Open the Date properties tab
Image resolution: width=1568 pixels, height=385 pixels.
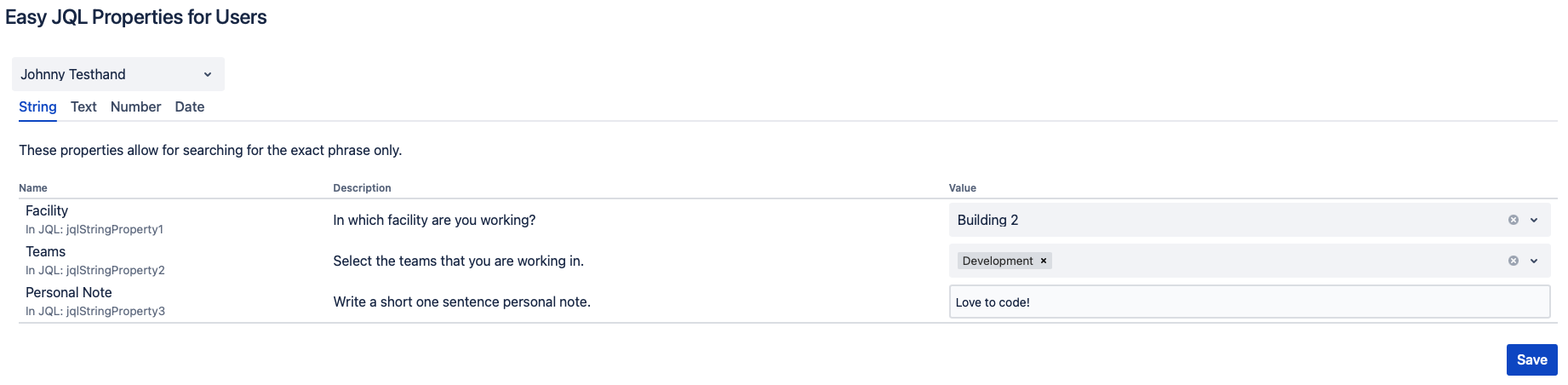coord(189,106)
